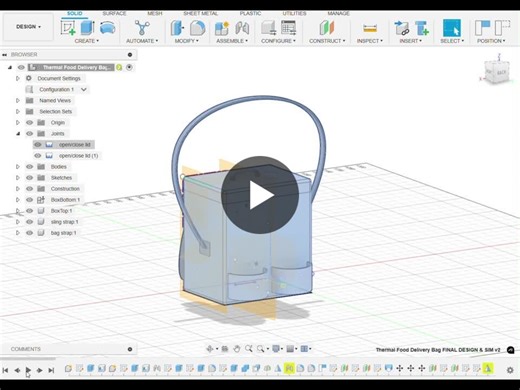Screen dimensions: 520x390
Task: Select the Construct plane icon
Action: [327, 28]
